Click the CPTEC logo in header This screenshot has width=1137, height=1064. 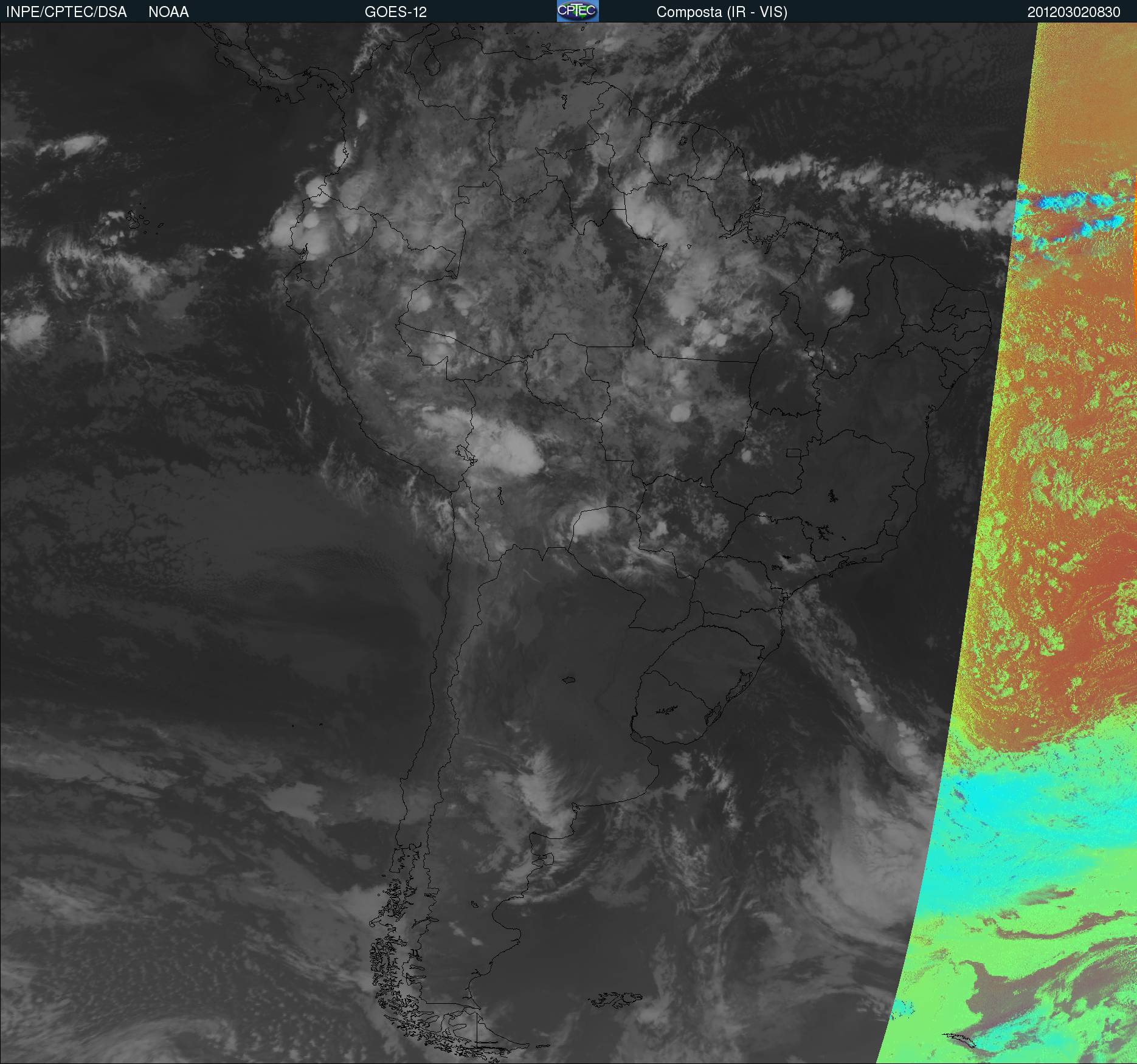tap(578, 11)
